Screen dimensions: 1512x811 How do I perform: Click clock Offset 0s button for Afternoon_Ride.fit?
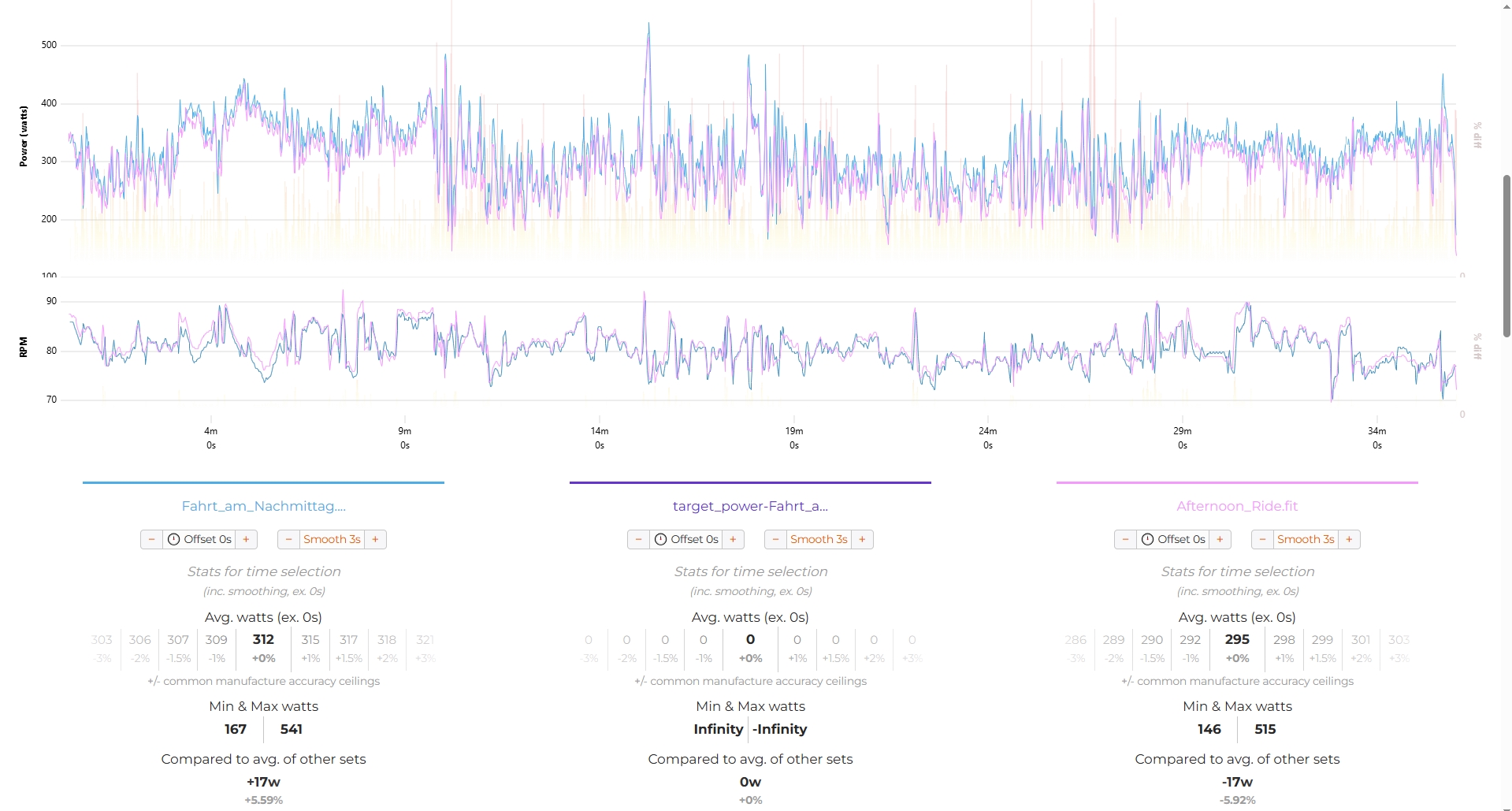(1172, 539)
